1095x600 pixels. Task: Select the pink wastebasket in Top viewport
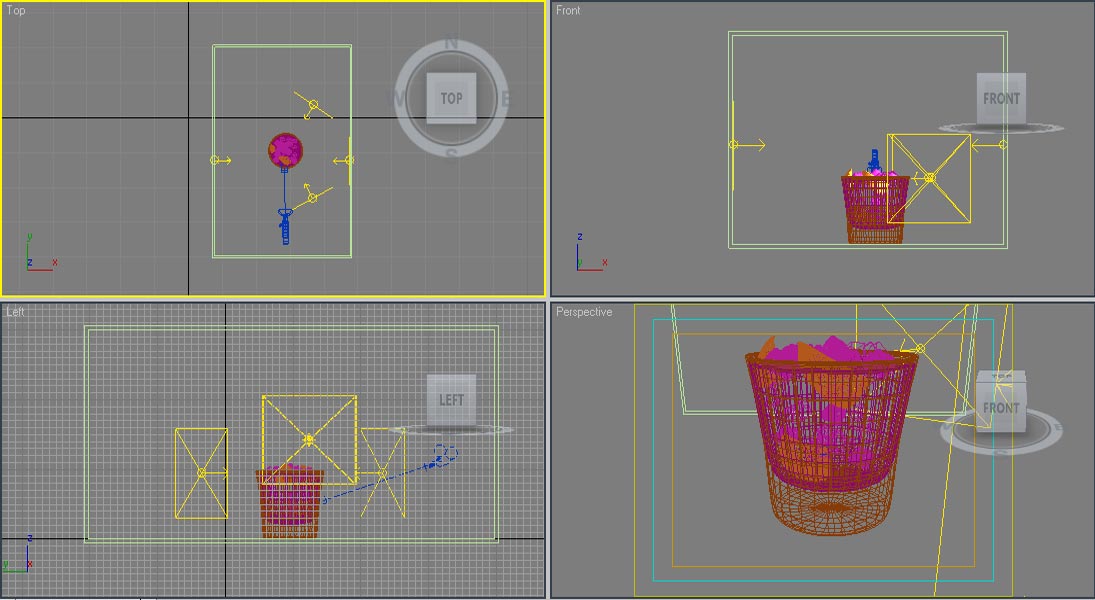285,150
